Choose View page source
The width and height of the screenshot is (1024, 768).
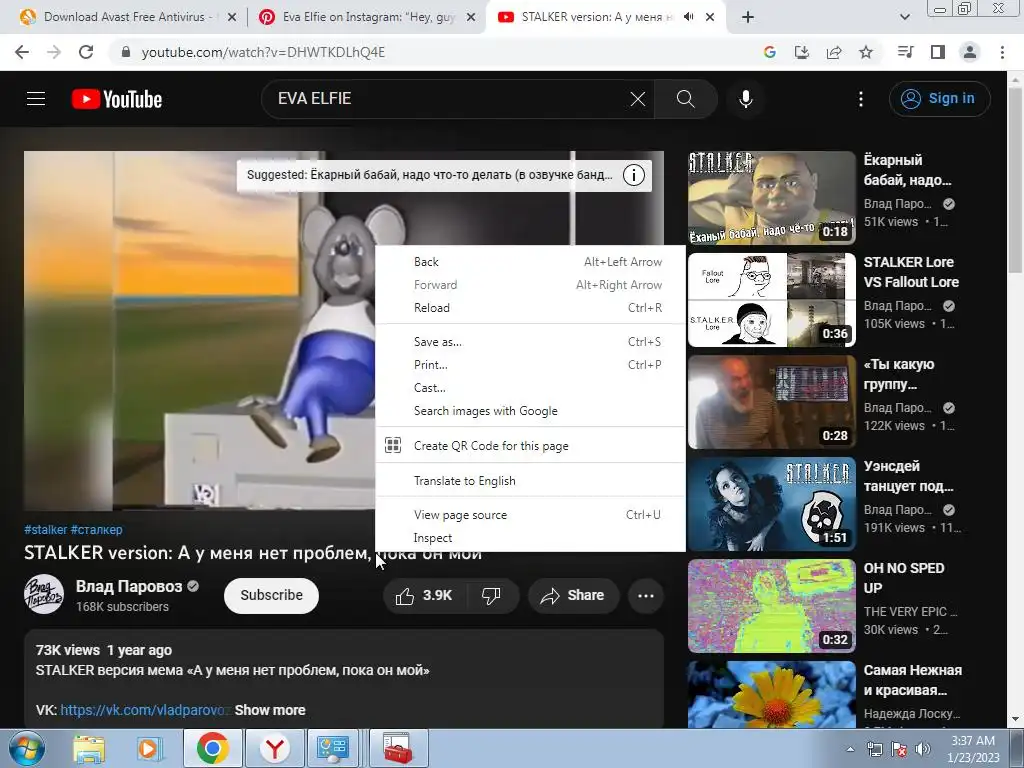[530, 515]
